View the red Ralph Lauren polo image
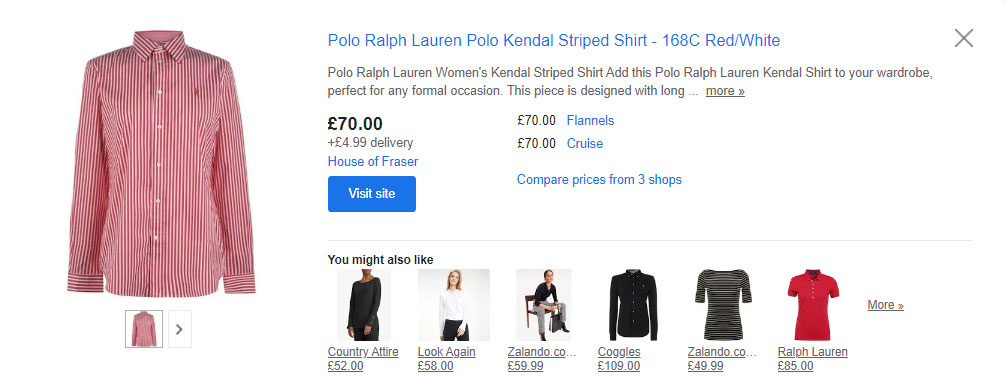This screenshot has height=381, width=1004. (x=813, y=305)
